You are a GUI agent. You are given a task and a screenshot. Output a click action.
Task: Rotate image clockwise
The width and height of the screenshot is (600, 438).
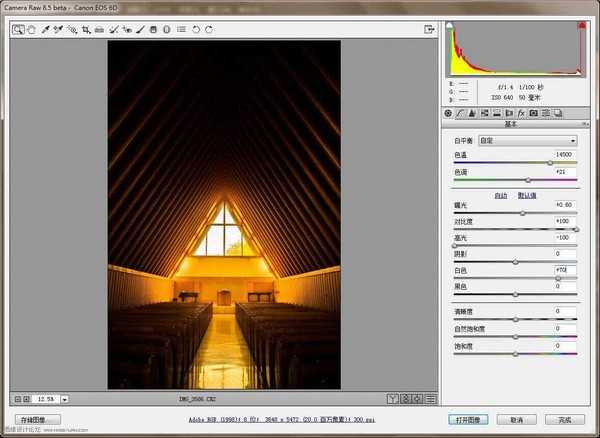208,30
